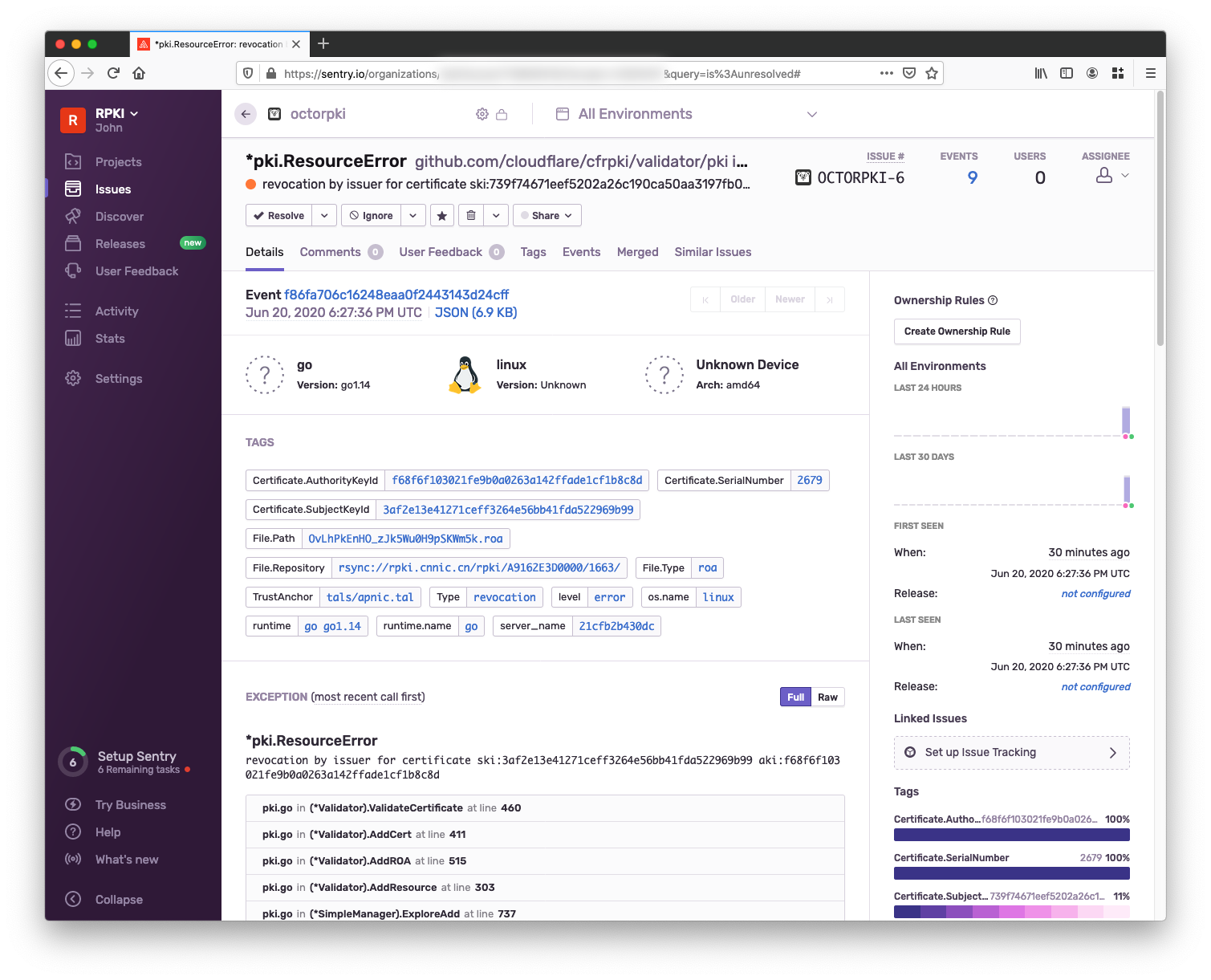Open Help in sidebar
The width and height of the screenshot is (1211, 980).
tap(108, 832)
